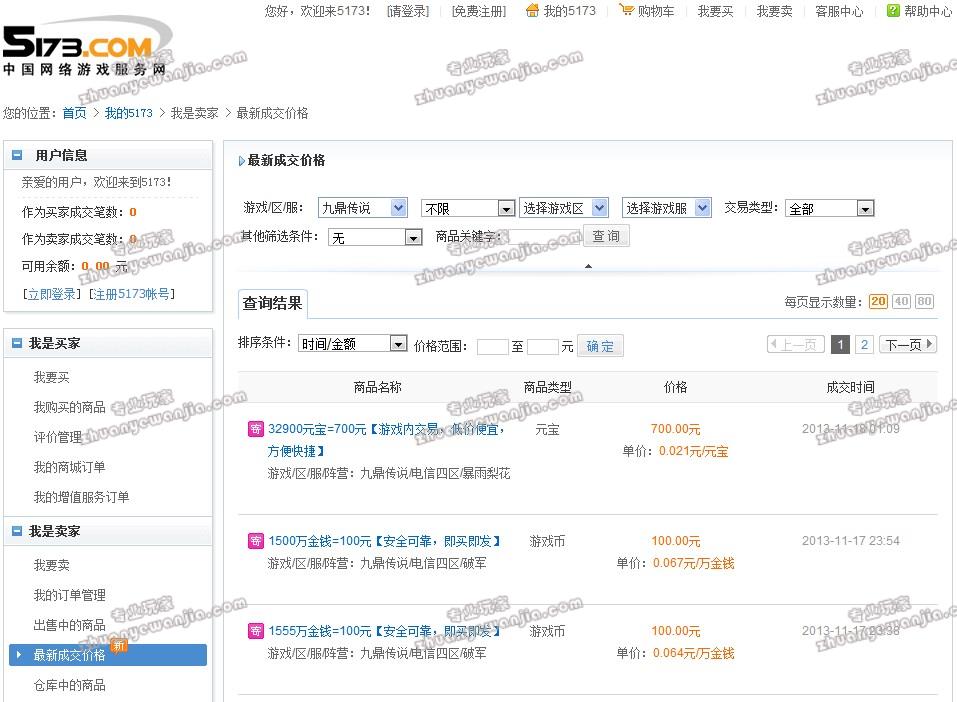Open the 选择游戏服 dropdown
This screenshot has width=957, height=702.
667,208
